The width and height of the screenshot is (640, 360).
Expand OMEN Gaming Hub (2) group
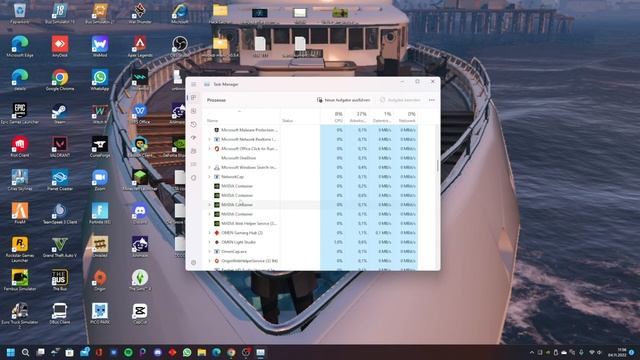[210, 233]
